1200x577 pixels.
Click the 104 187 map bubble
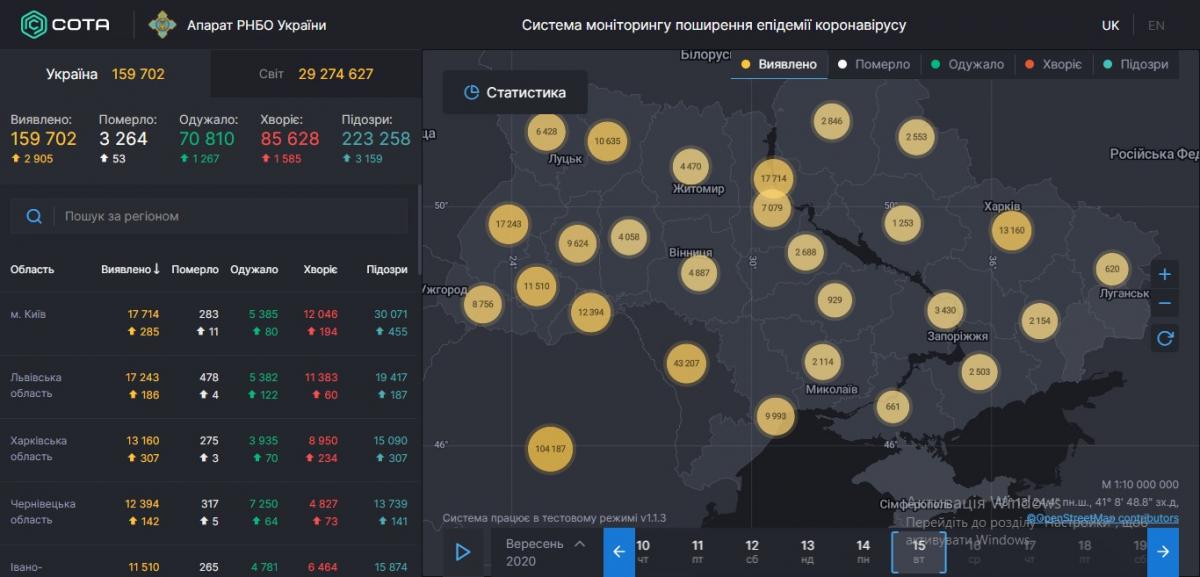click(550, 448)
